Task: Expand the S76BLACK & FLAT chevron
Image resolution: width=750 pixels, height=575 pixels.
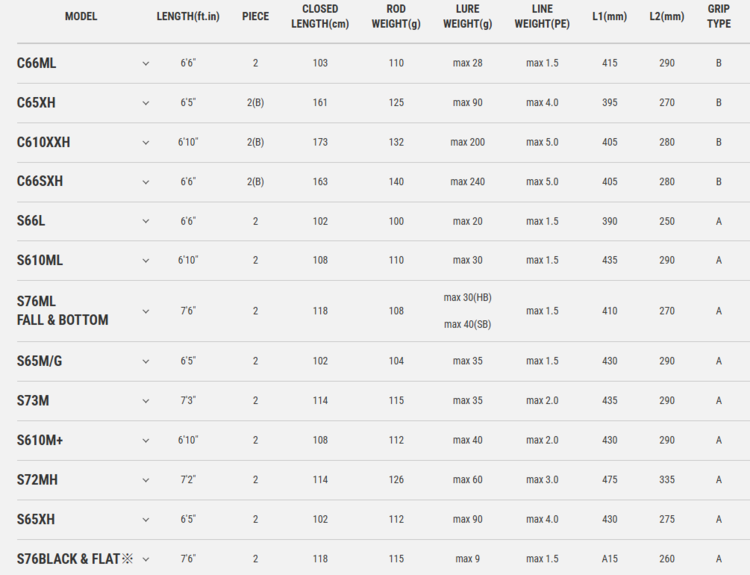Action: 145,559
